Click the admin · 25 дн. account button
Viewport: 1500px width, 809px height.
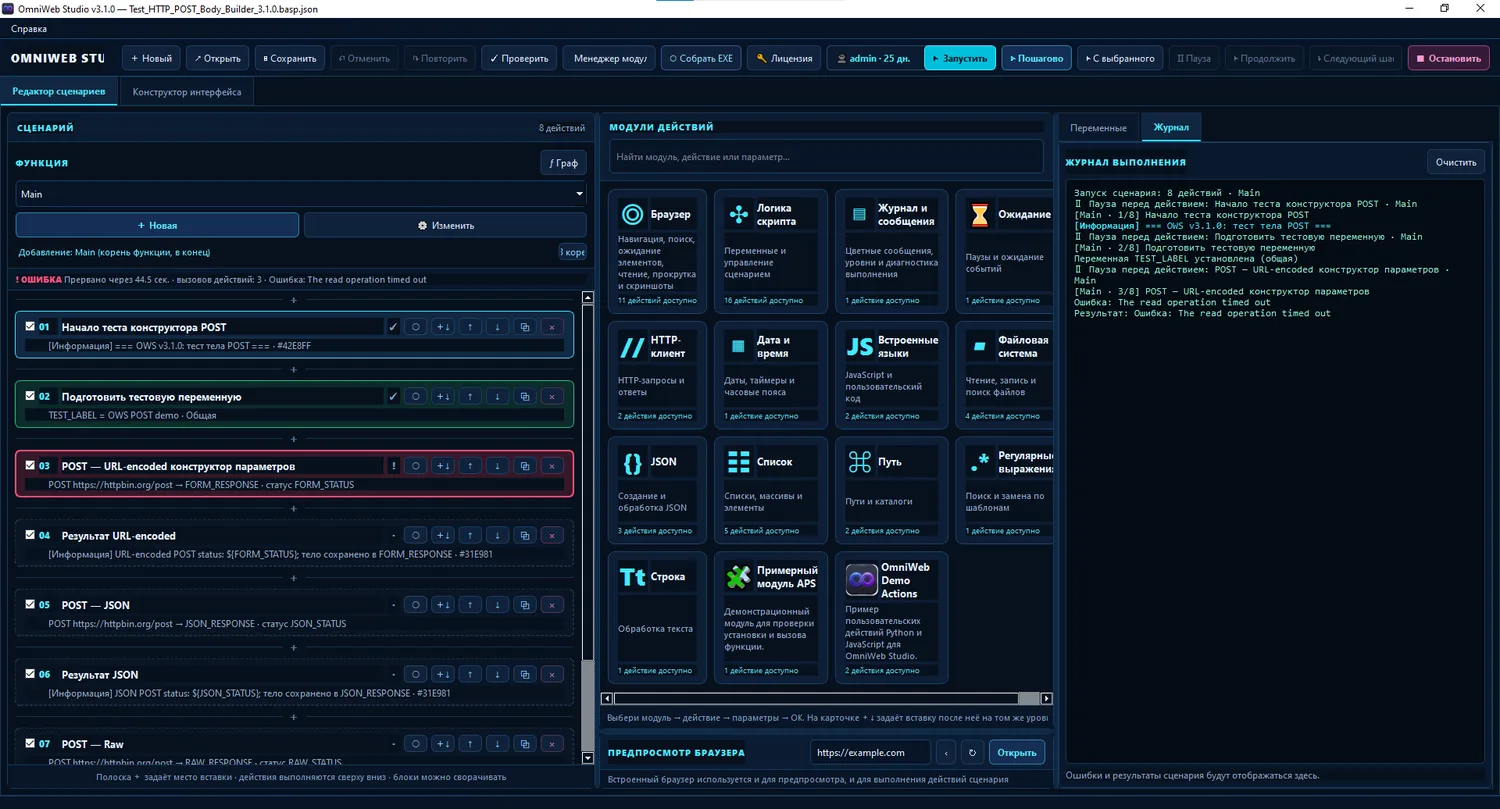[x=873, y=58]
